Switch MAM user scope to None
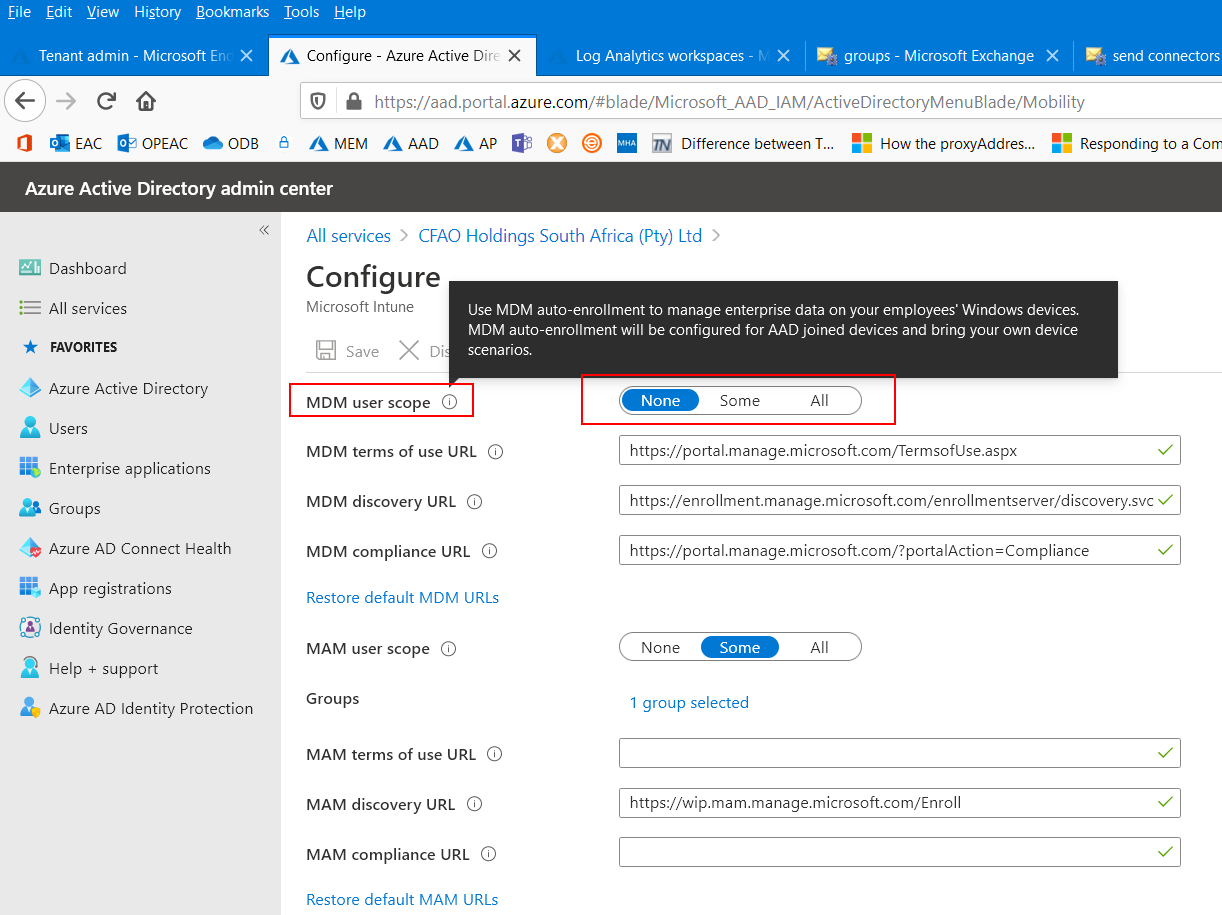The image size is (1222, 915). (x=660, y=647)
